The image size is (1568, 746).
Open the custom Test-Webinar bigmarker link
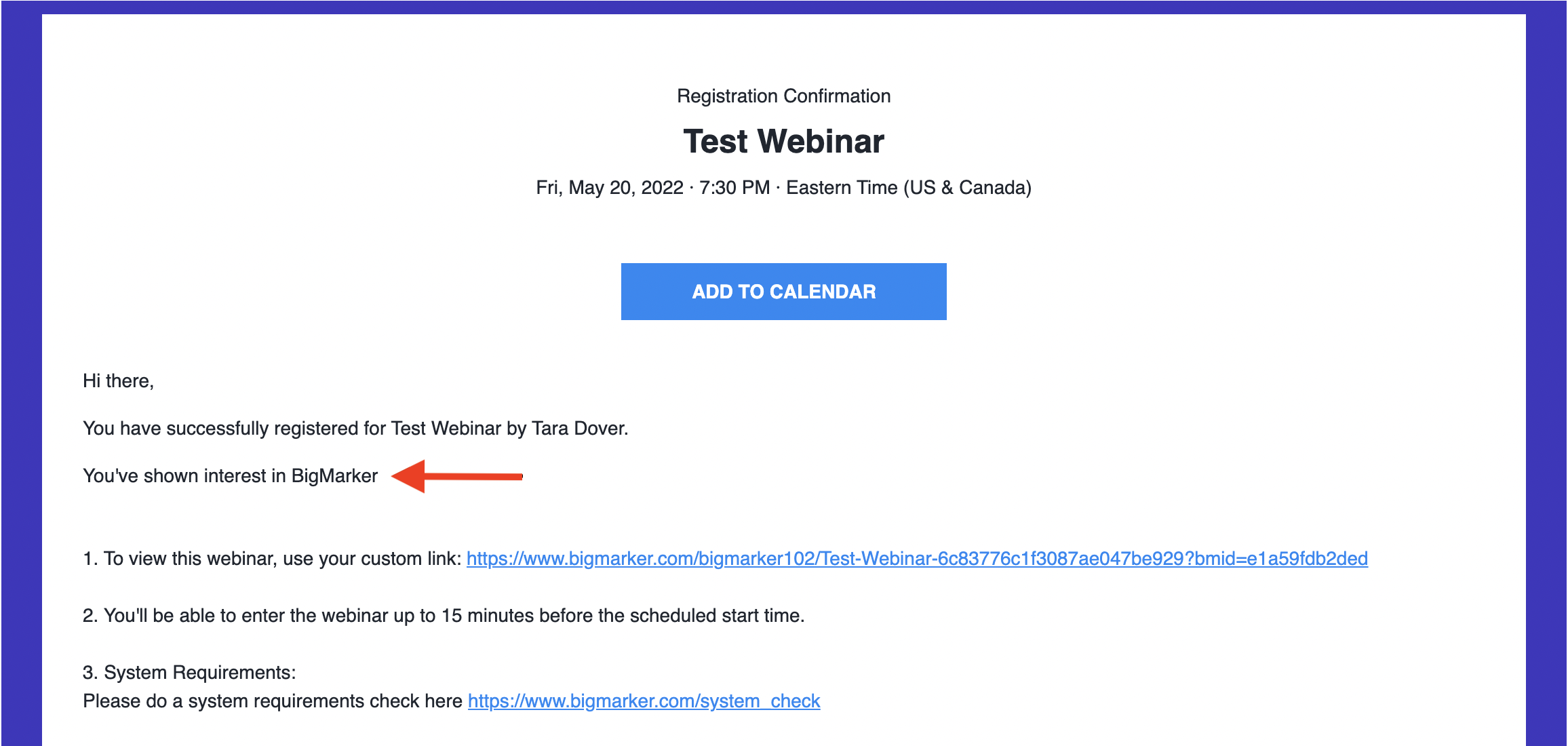pos(917,559)
